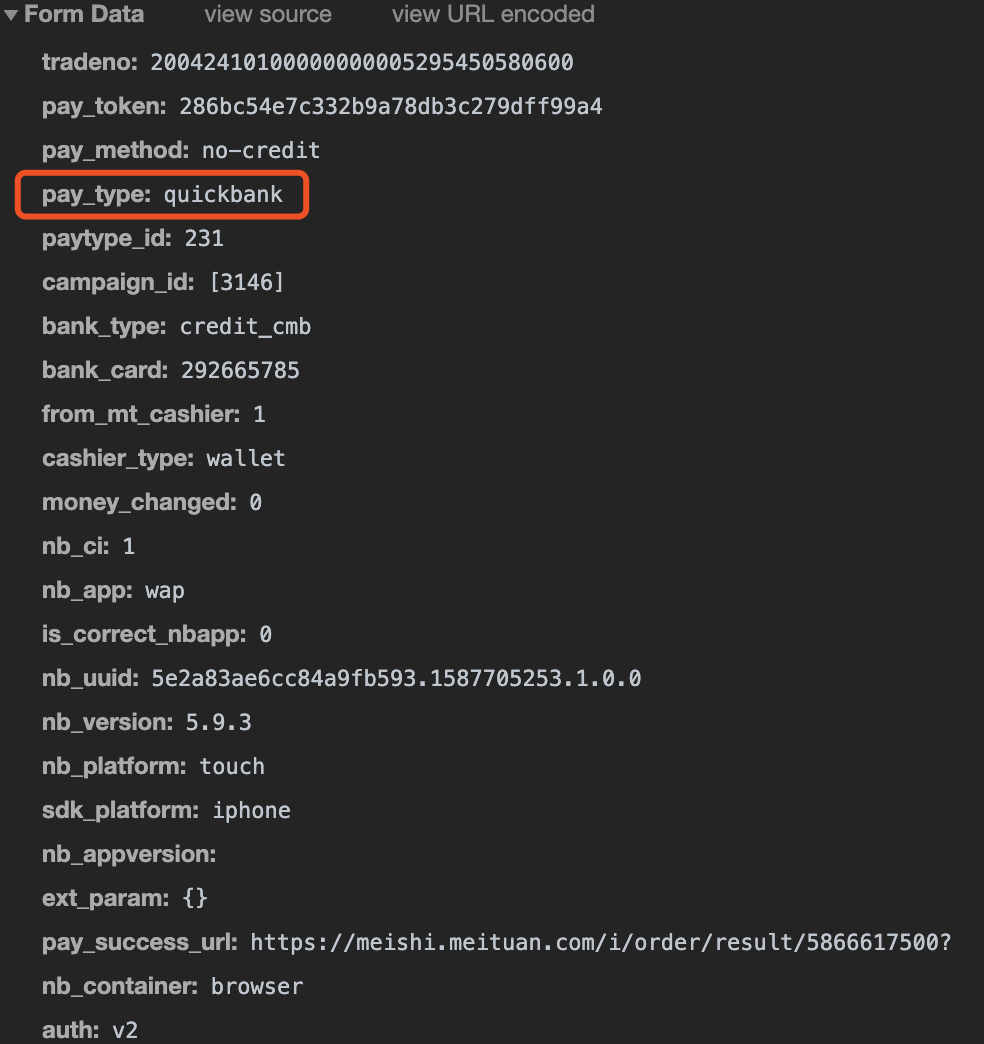This screenshot has height=1044, width=984.
Task: Collapse the Form Data section triangle
Action: (11, 15)
